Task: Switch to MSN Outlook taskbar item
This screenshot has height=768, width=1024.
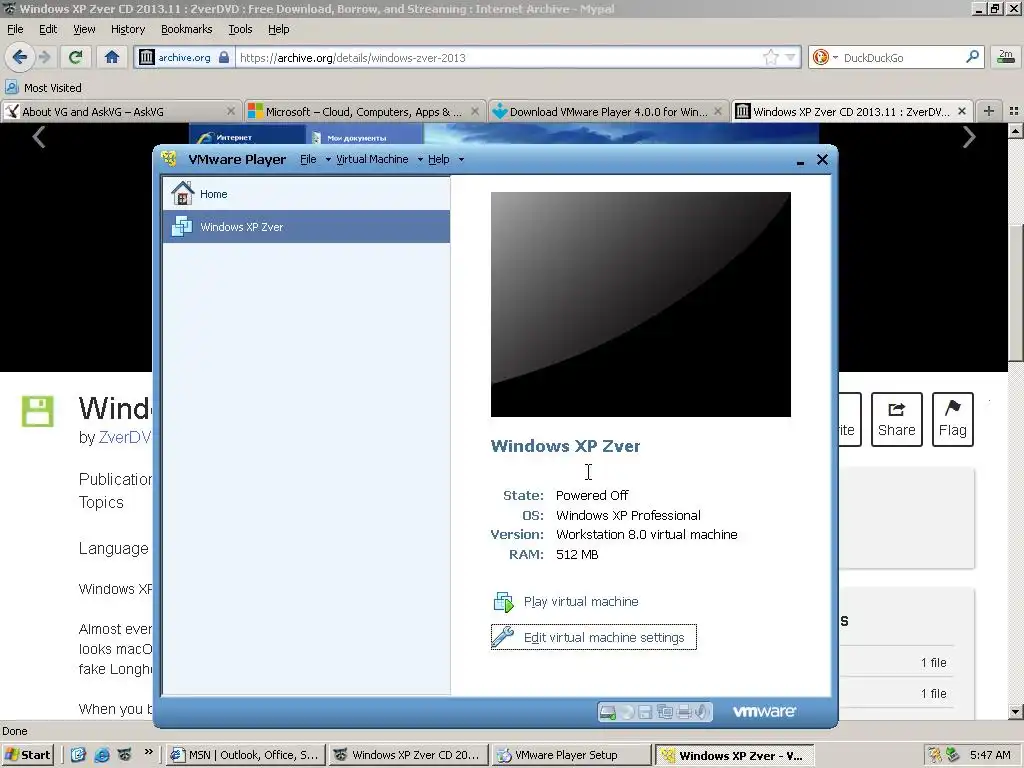Action: pyautogui.click(x=246, y=755)
